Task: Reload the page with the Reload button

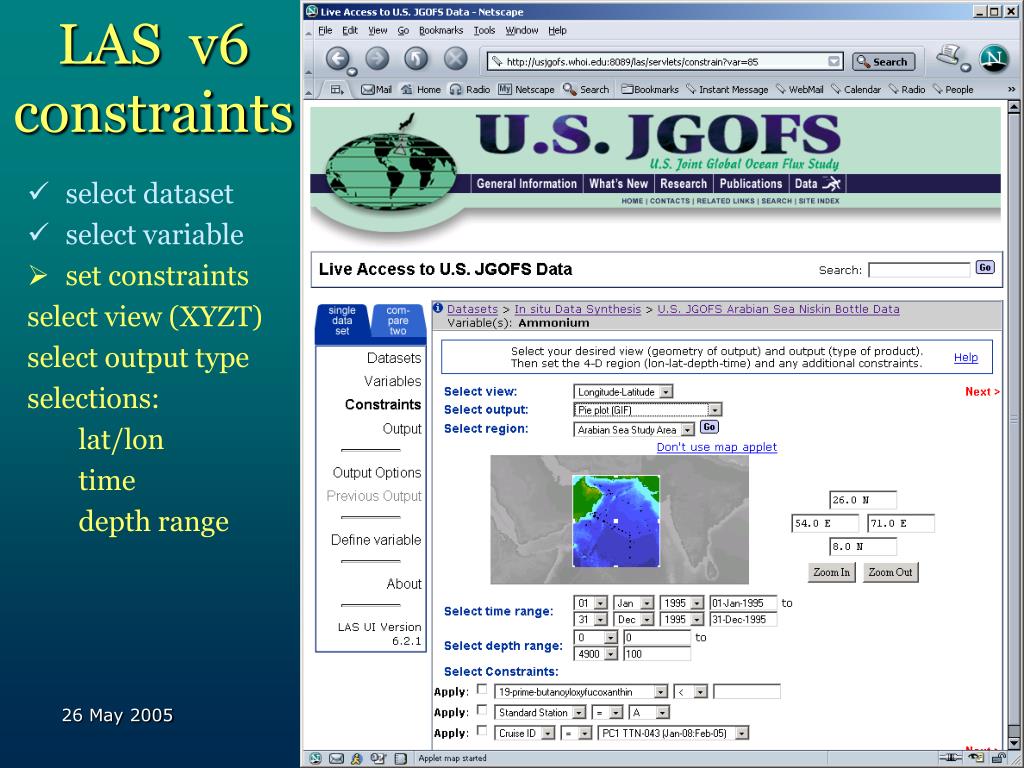Action: (x=416, y=59)
